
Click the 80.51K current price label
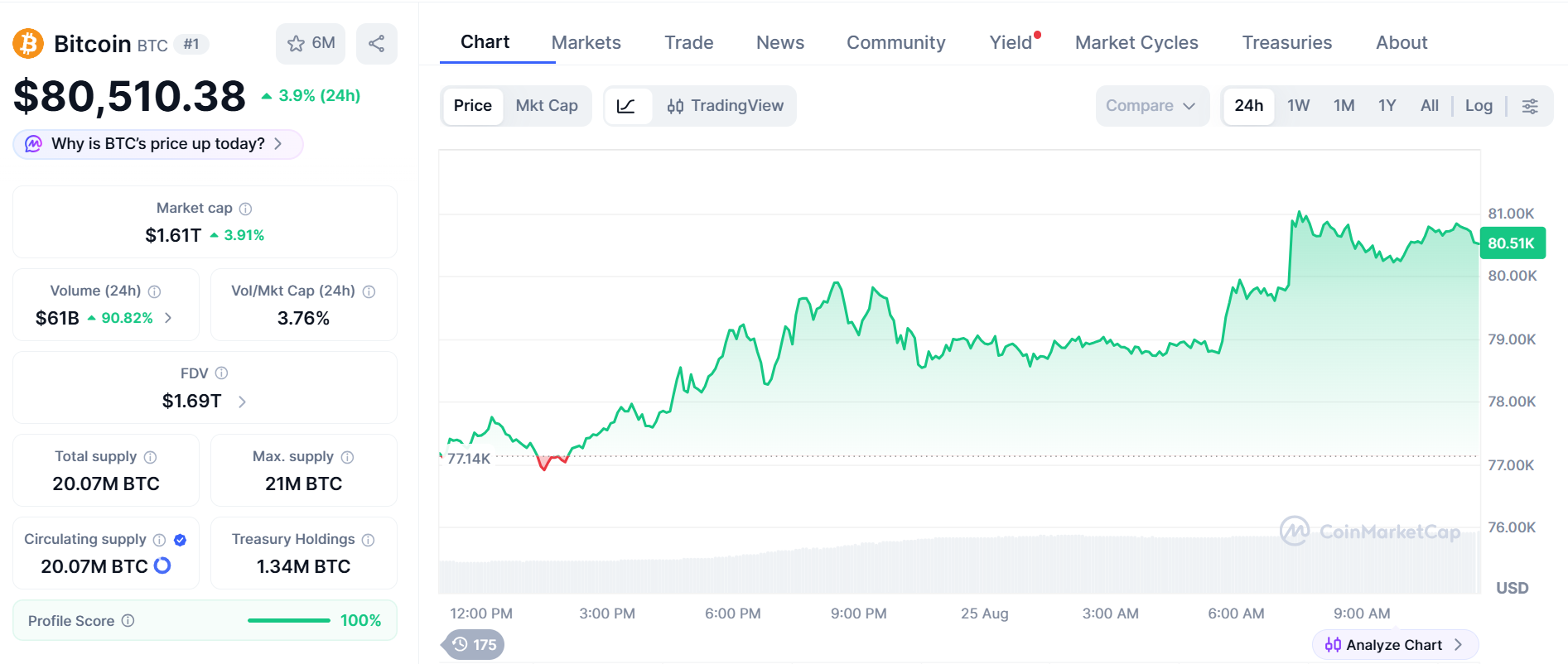click(1512, 243)
